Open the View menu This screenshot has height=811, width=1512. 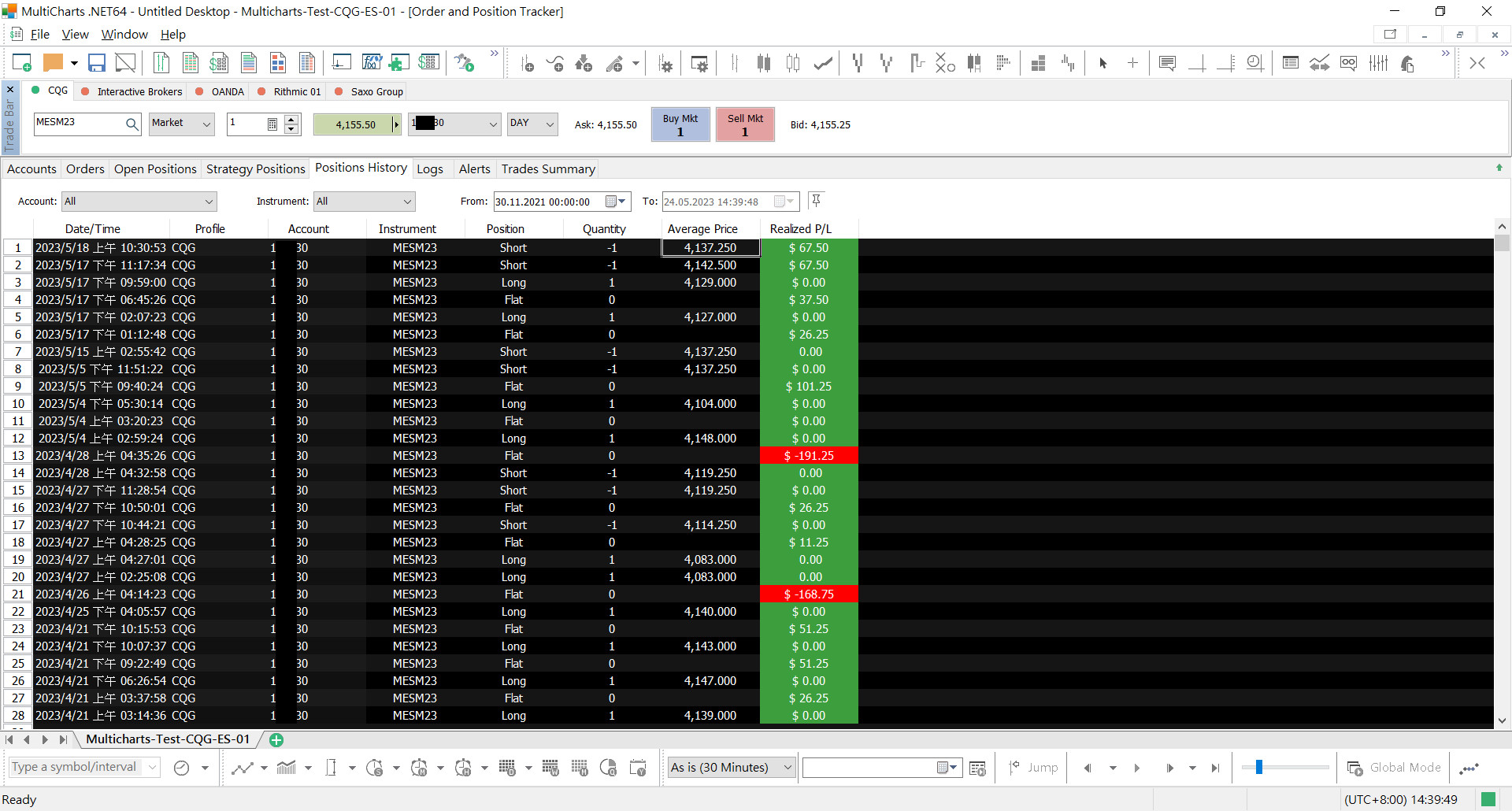pos(75,34)
